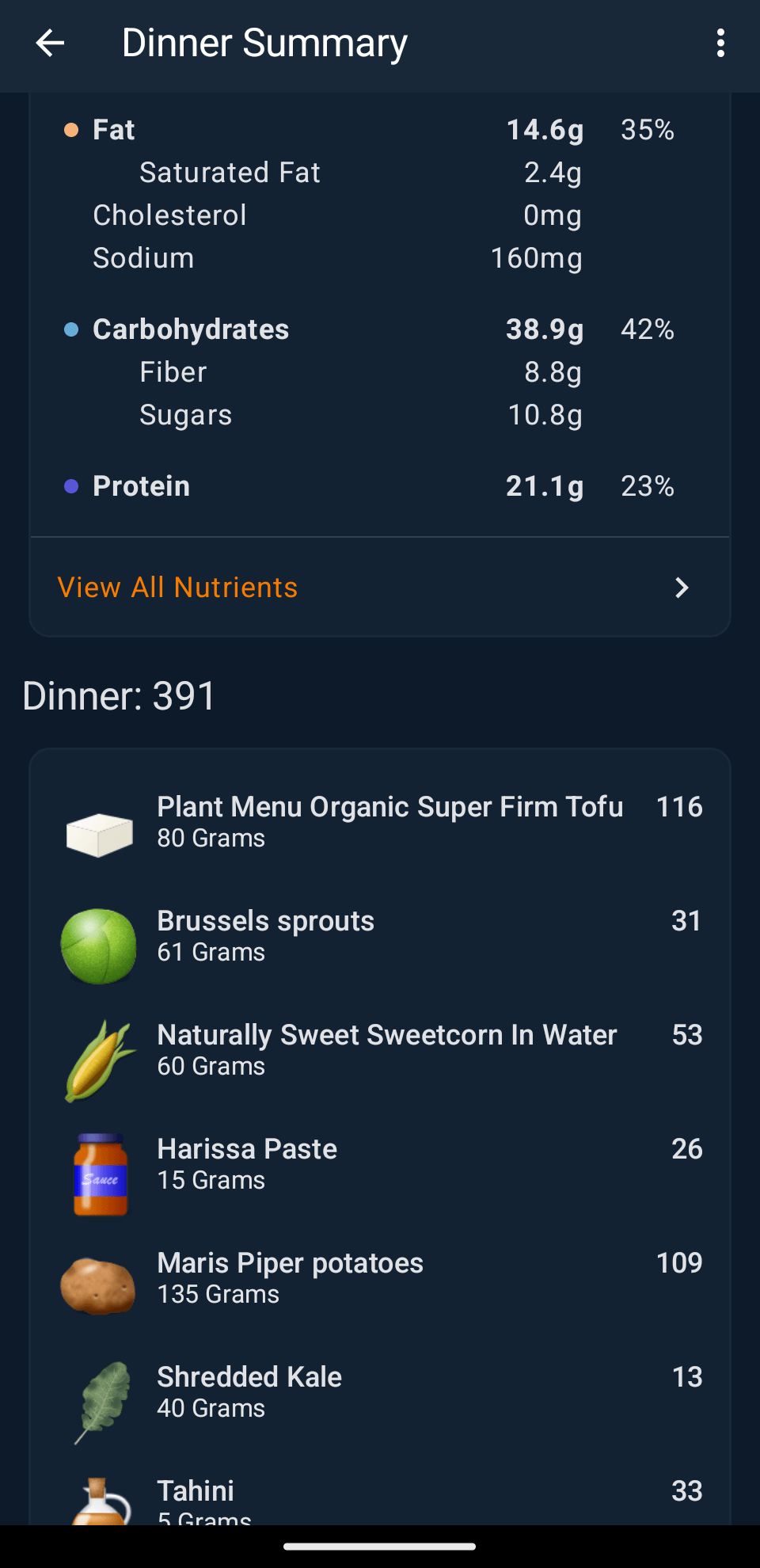Tap the blue Carbohydrates color dot
Image resolution: width=760 pixels, height=1568 pixels.
(71, 329)
